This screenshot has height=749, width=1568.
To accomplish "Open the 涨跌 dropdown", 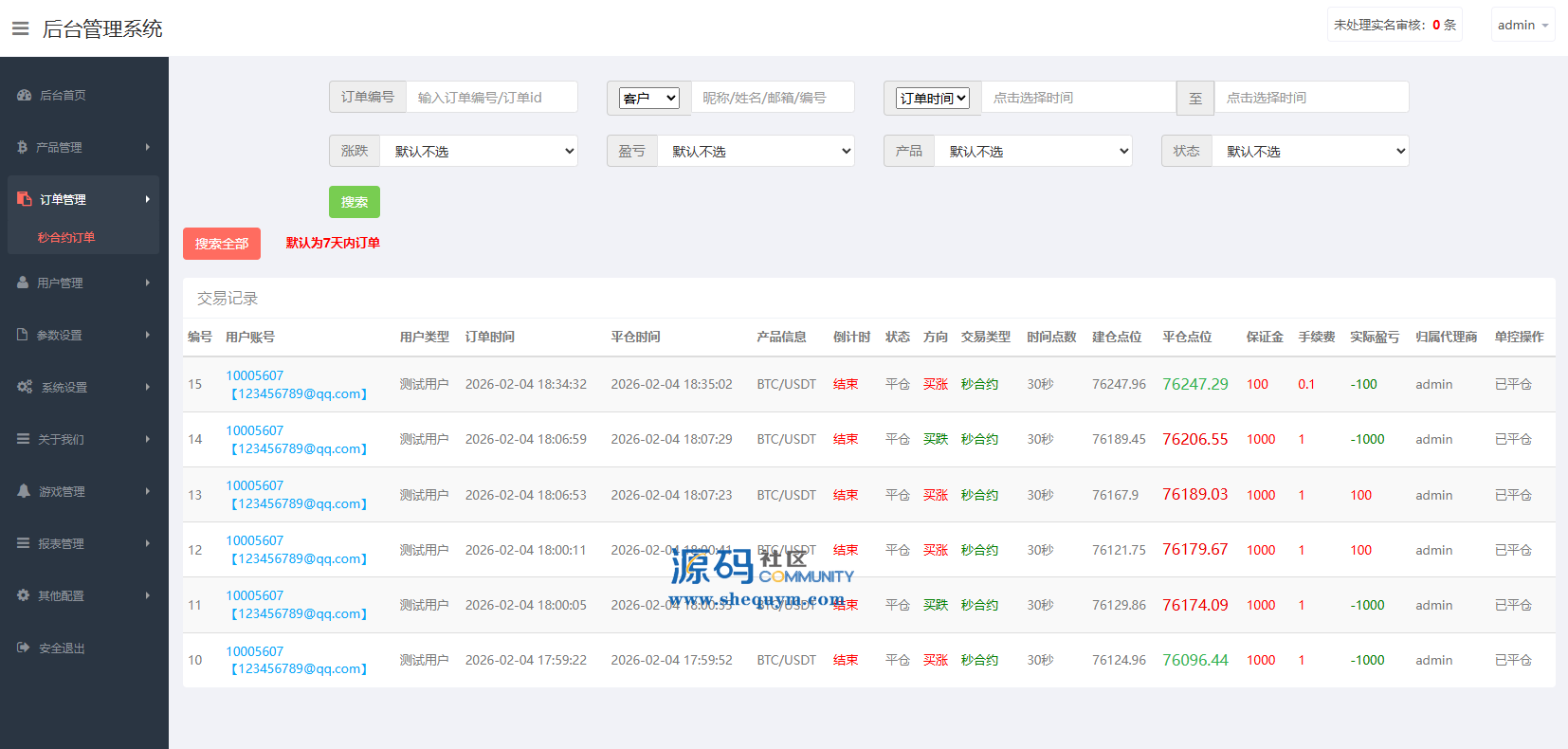I will (479, 152).
